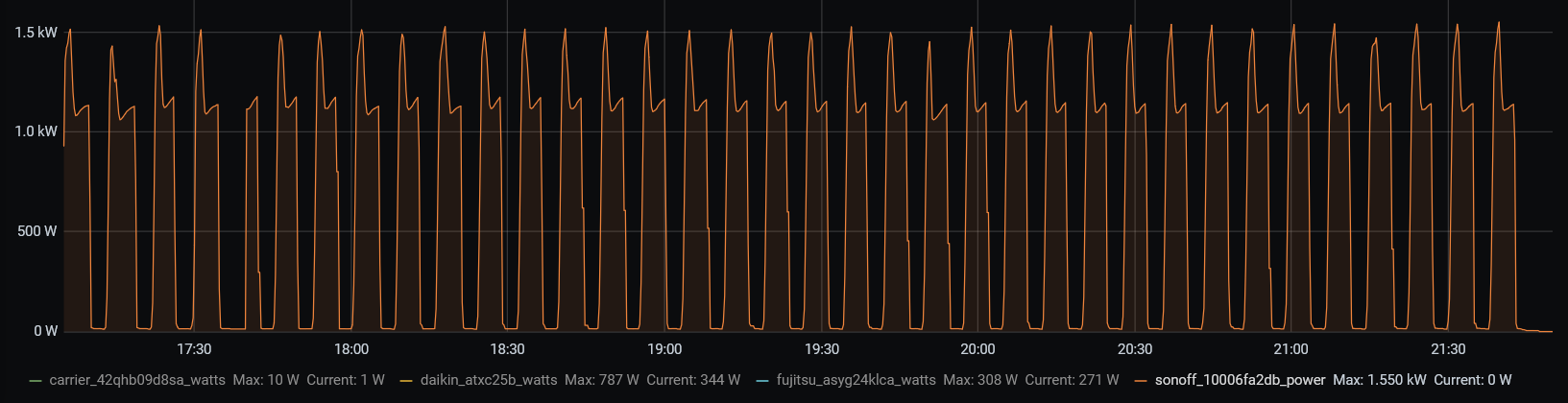This screenshot has width=1568, height=403.
Task: Click the 19:30 time axis label
Action: click(x=822, y=349)
